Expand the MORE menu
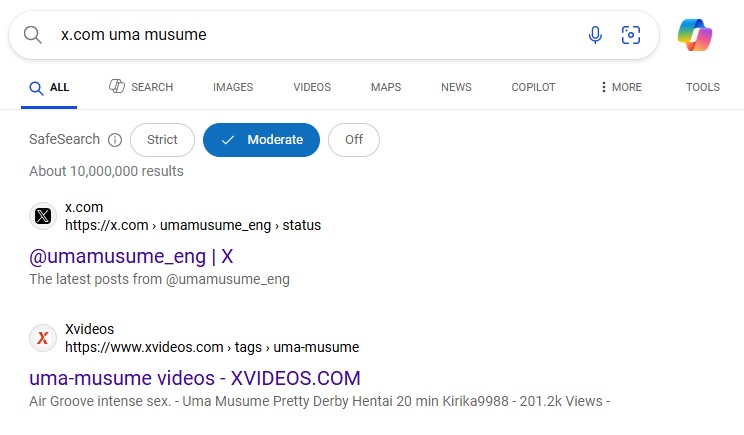 [621, 87]
